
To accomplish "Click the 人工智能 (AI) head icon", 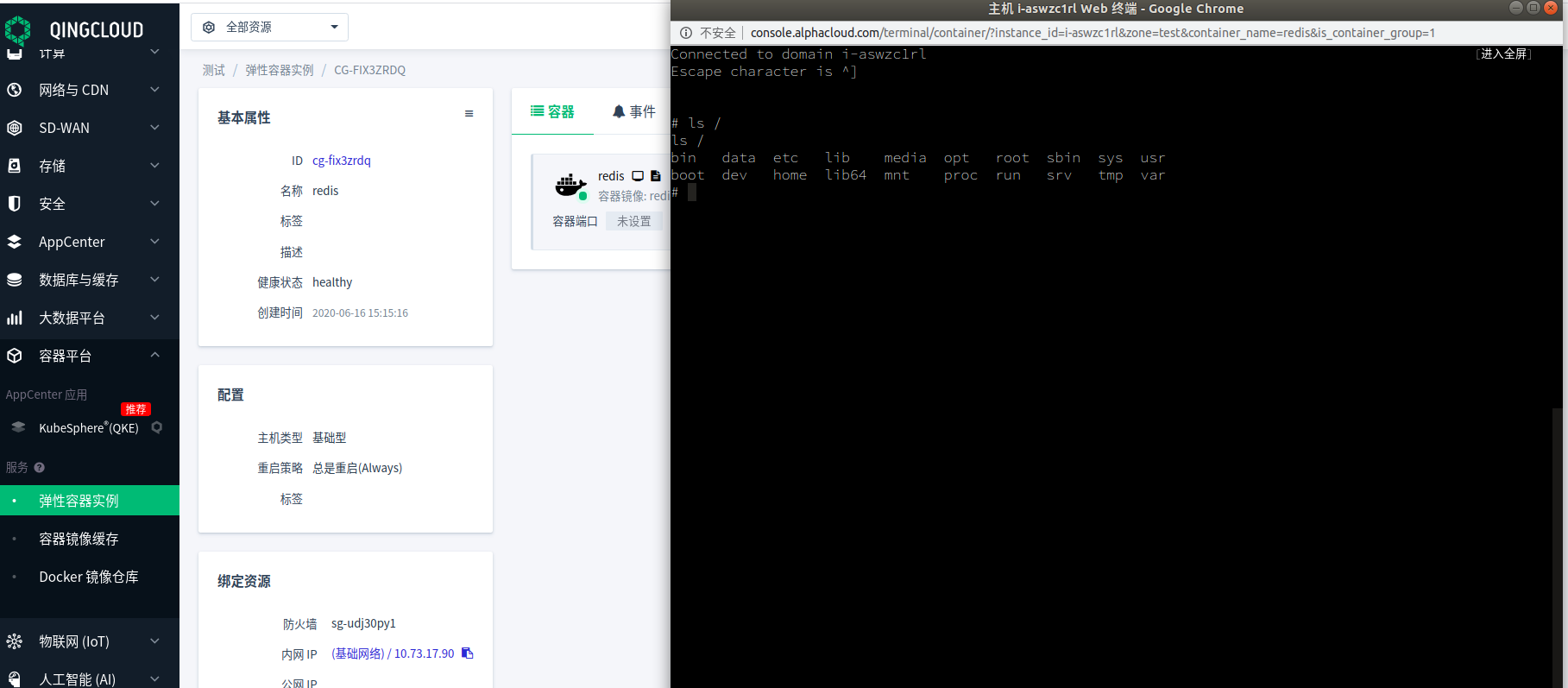I will [15, 679].
